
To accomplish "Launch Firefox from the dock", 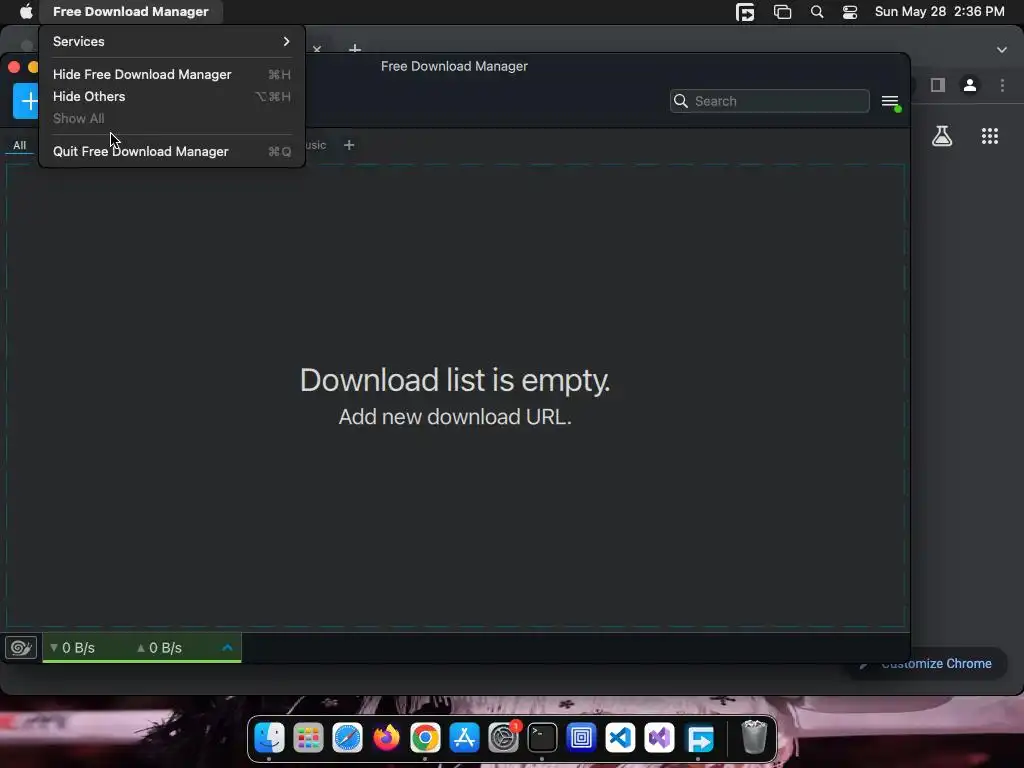I will click(386, 738).
